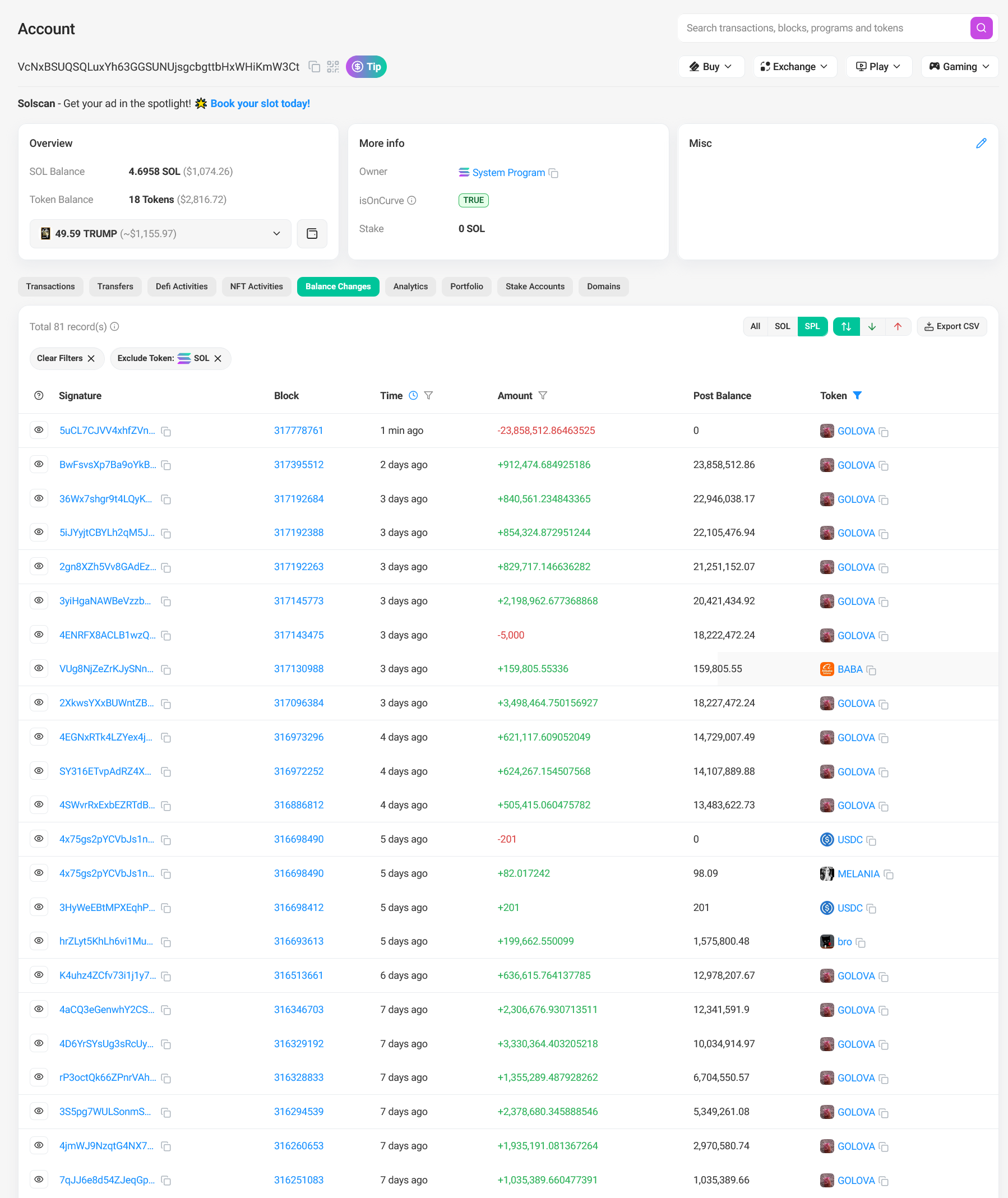Copy GOLOVA token address in first row
The image size is (1008, 1198).
pos(884,432)
